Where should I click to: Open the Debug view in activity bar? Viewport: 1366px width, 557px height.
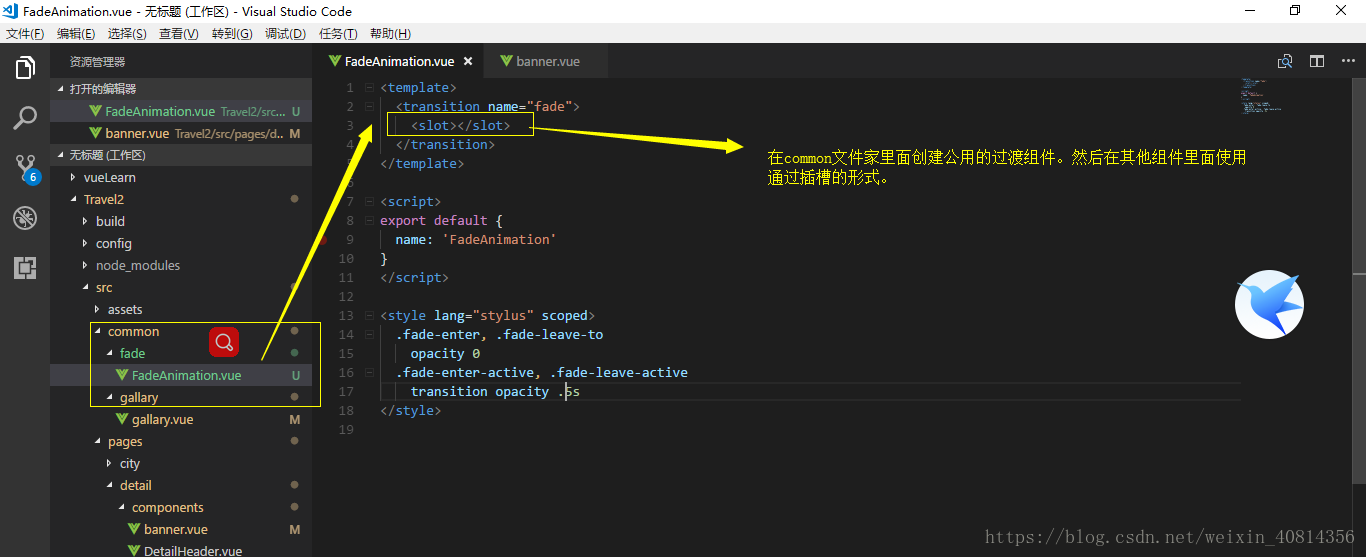pos(25,218)
